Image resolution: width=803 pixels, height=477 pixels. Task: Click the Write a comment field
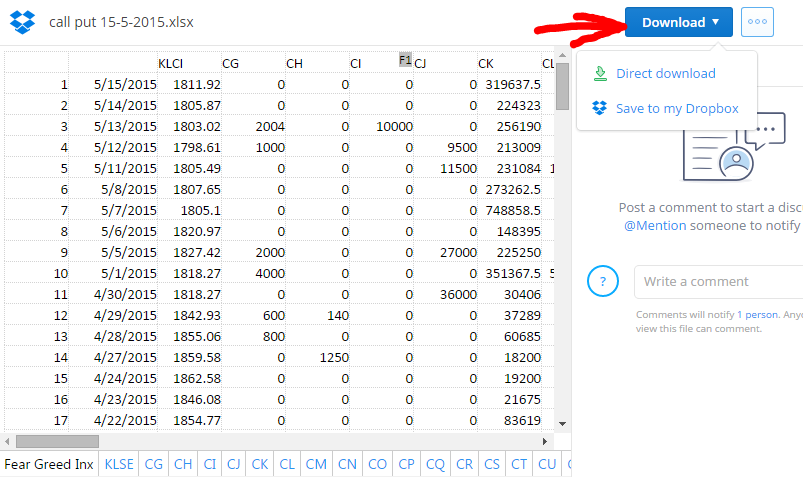click(719, 282)
